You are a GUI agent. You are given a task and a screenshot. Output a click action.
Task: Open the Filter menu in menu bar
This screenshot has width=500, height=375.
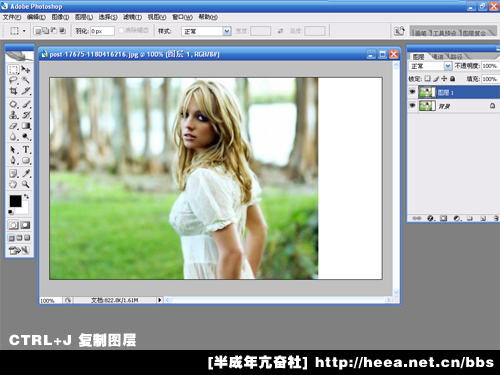pyautogui.click(x=132, y=17)
